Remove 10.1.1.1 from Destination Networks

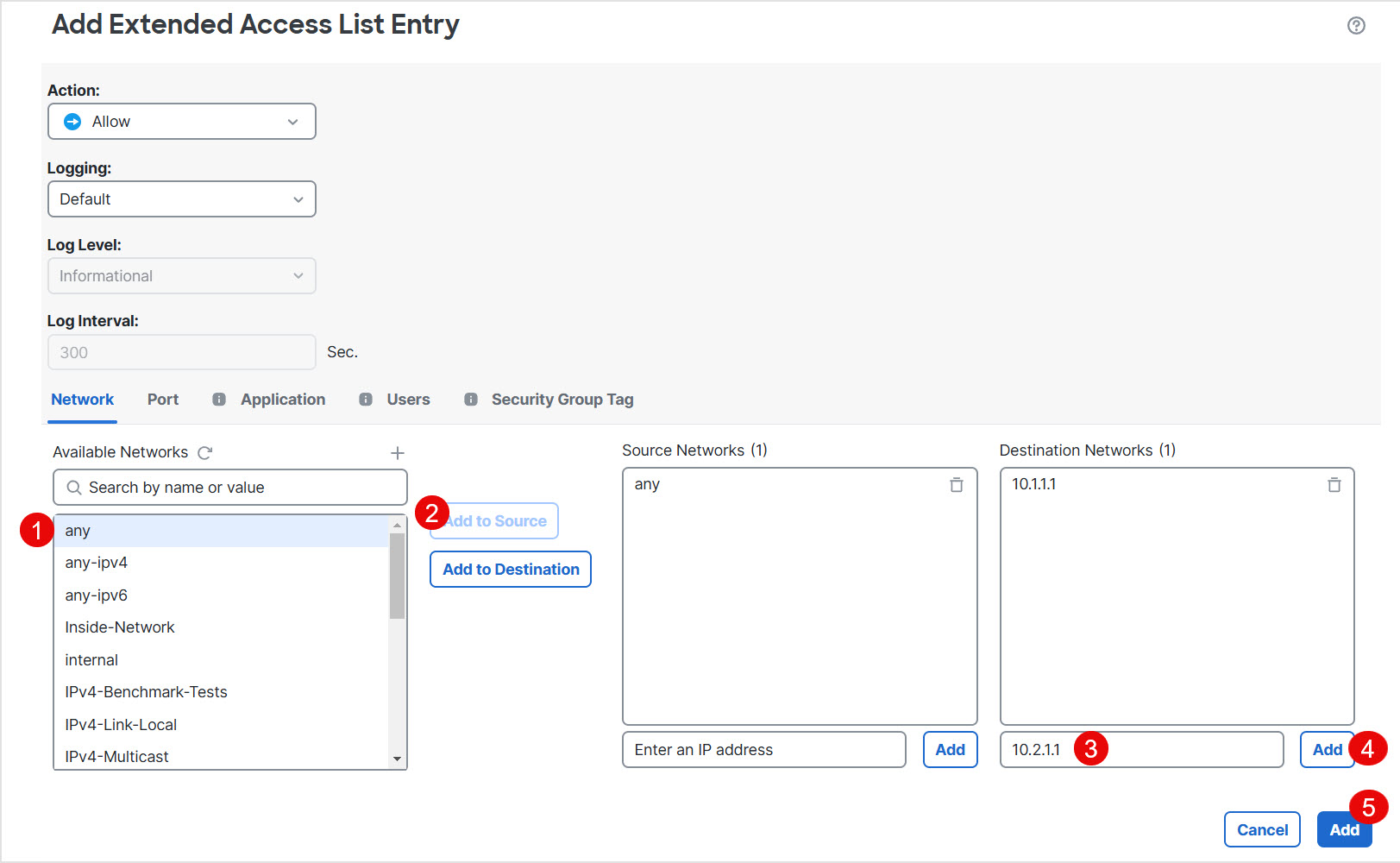(x=1334, y=485)
